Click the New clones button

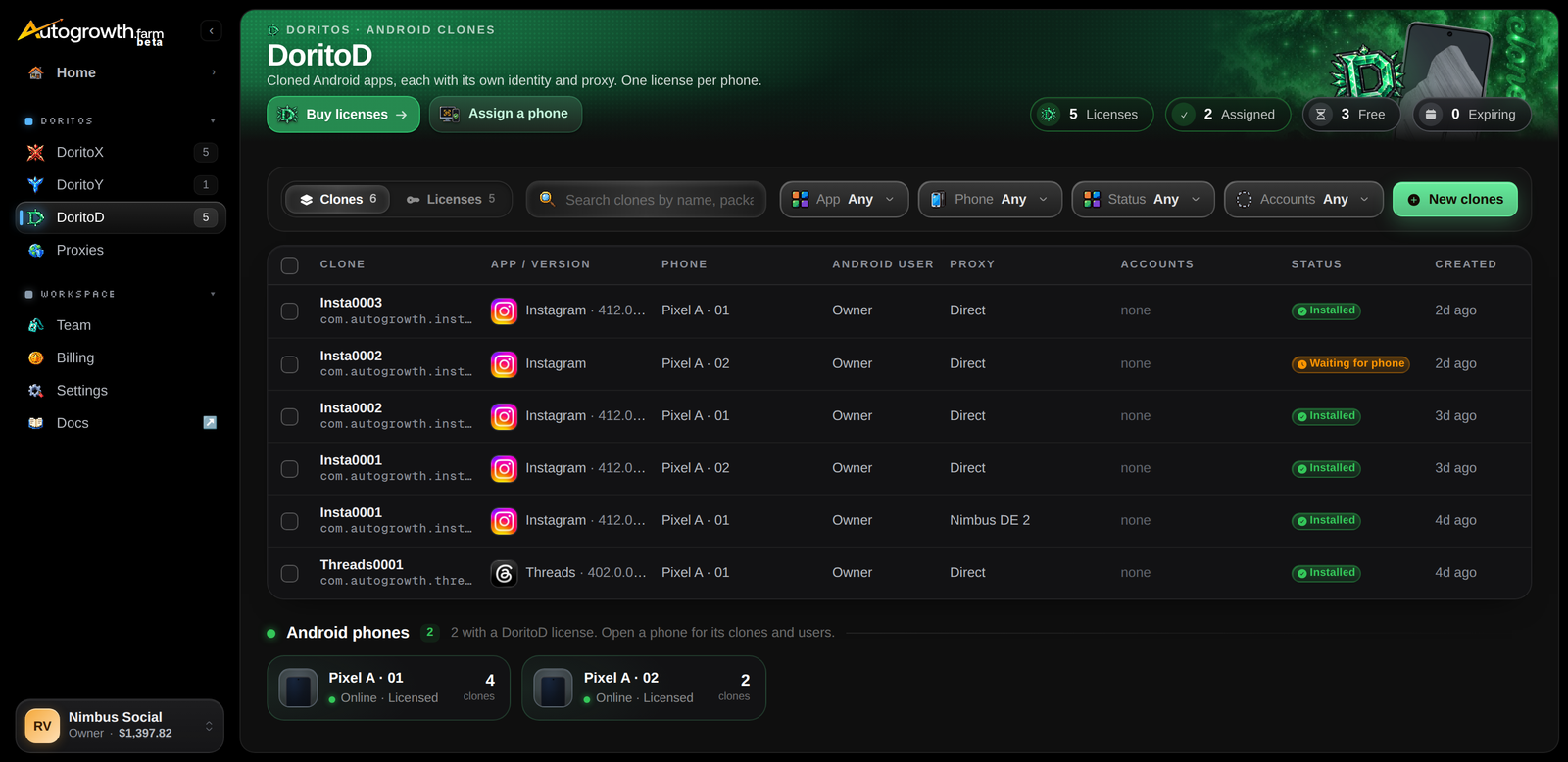[1455, 199]
